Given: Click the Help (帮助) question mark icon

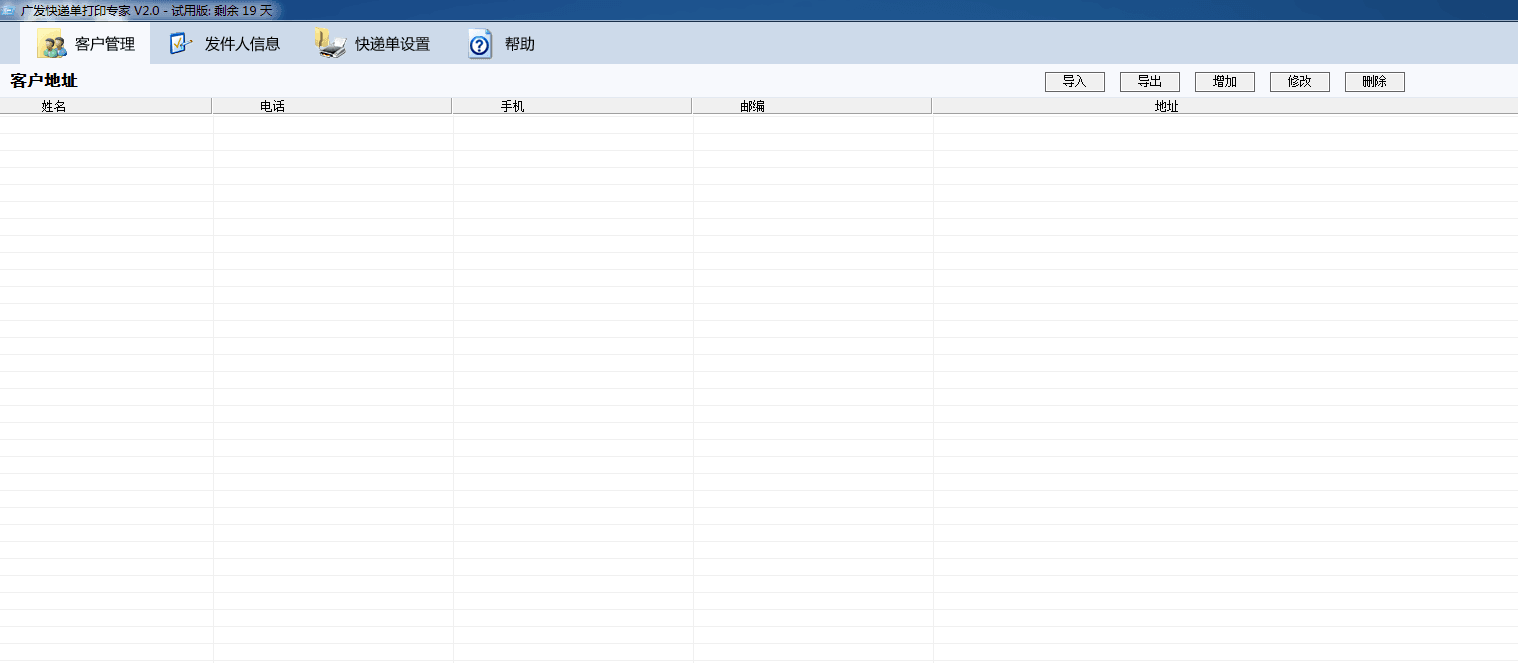Looking at the screenshot, I should 480,44.
